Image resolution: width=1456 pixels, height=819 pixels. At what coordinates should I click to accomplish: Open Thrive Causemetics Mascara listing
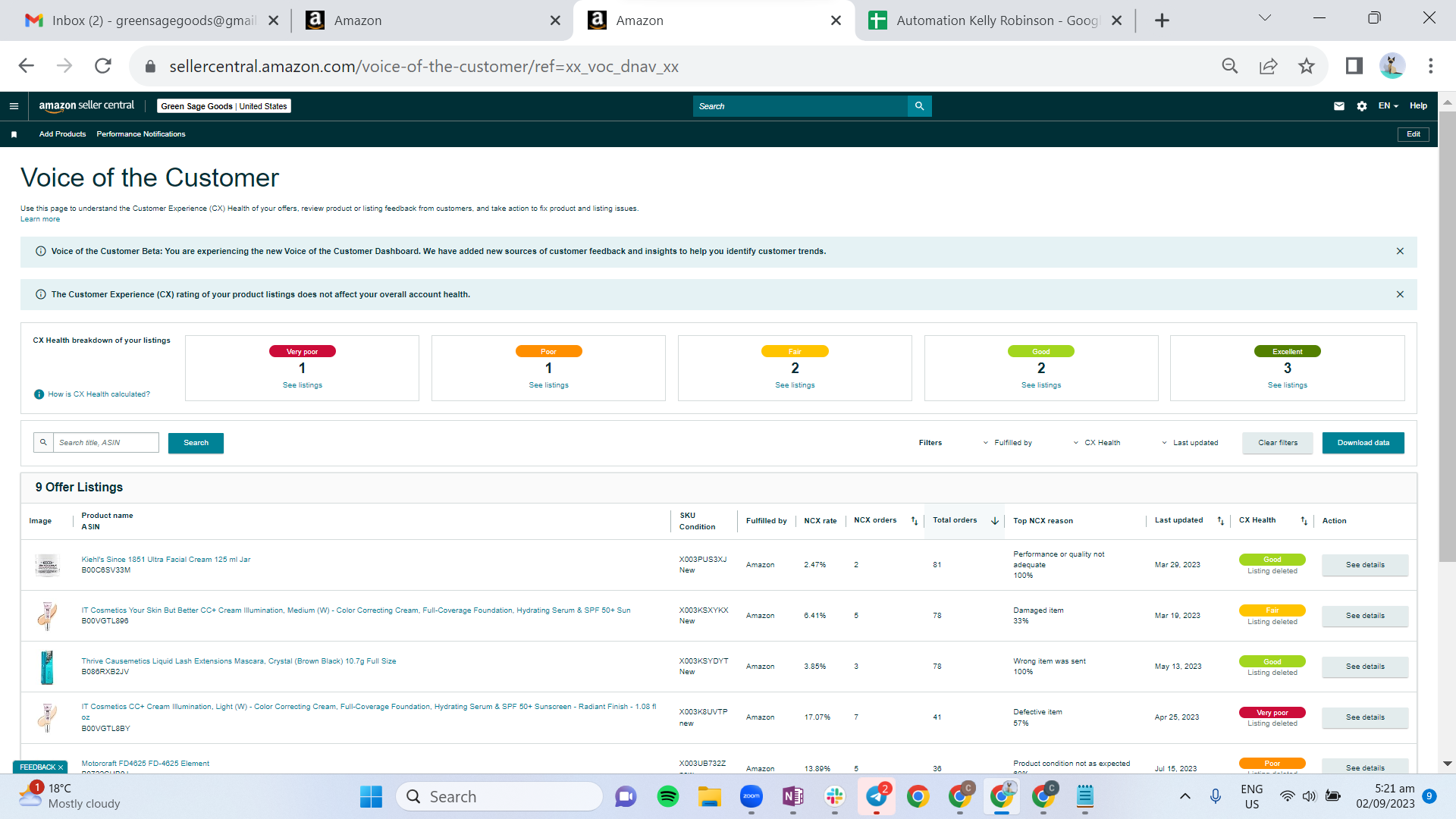pos(239,661)
